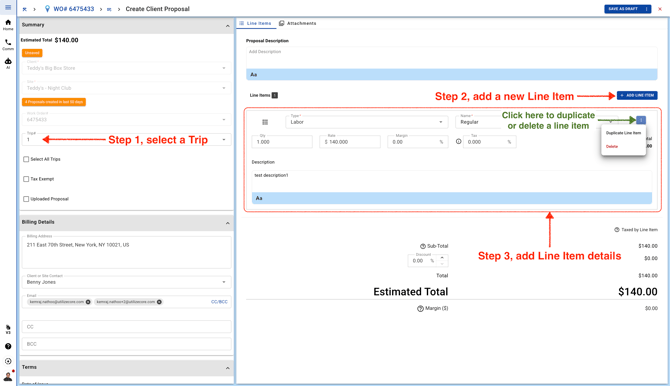670x386 pixels.
Task: Check the Select All Trips checkbox
Action: tap(26, 159)
